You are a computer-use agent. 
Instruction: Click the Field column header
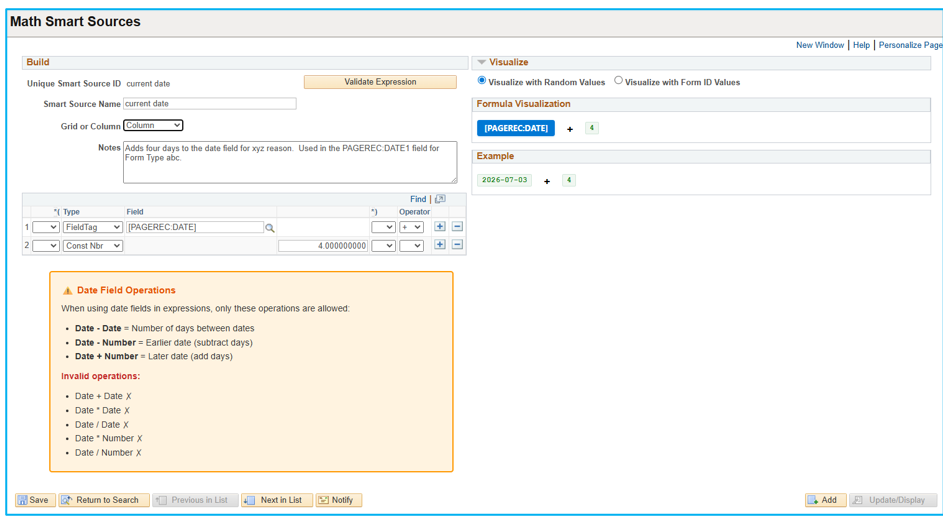point(135,212)
